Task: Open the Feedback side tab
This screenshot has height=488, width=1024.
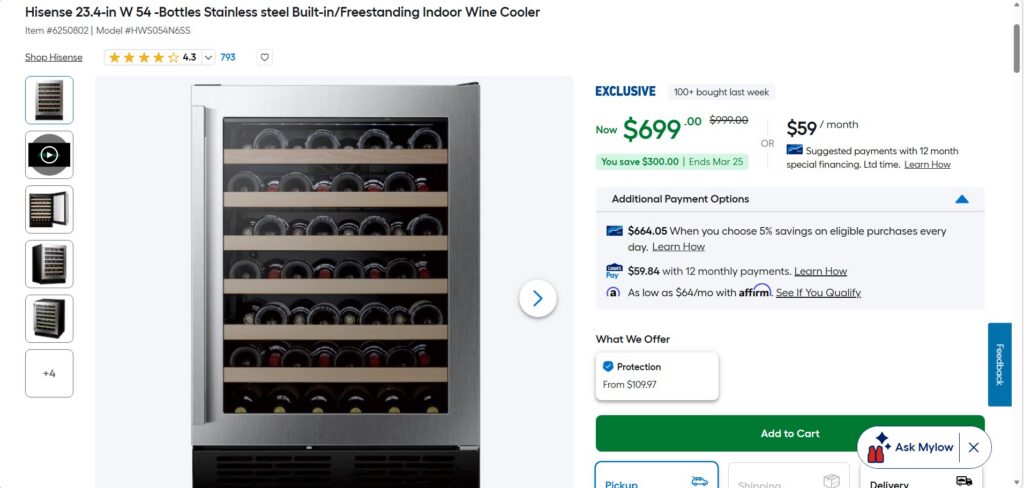Action: [999, 363]
